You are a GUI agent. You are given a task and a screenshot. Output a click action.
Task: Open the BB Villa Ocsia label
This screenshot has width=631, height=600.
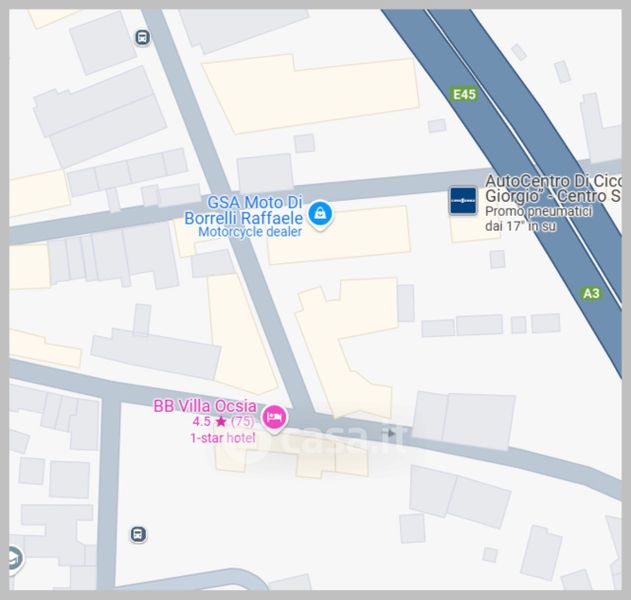coord(205,406)
